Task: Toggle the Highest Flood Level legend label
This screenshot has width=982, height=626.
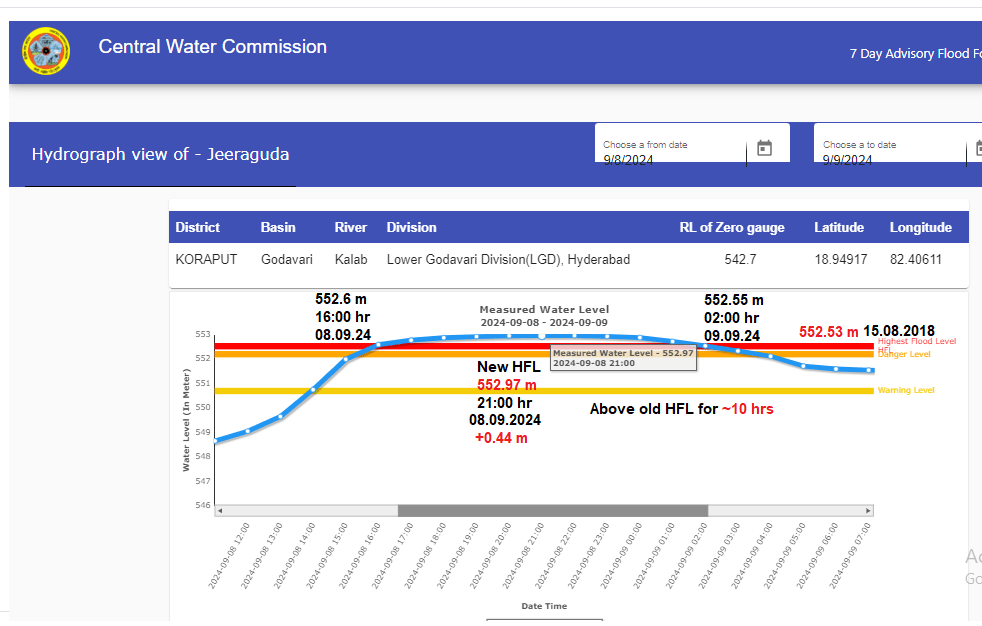Action: (917, 341)
